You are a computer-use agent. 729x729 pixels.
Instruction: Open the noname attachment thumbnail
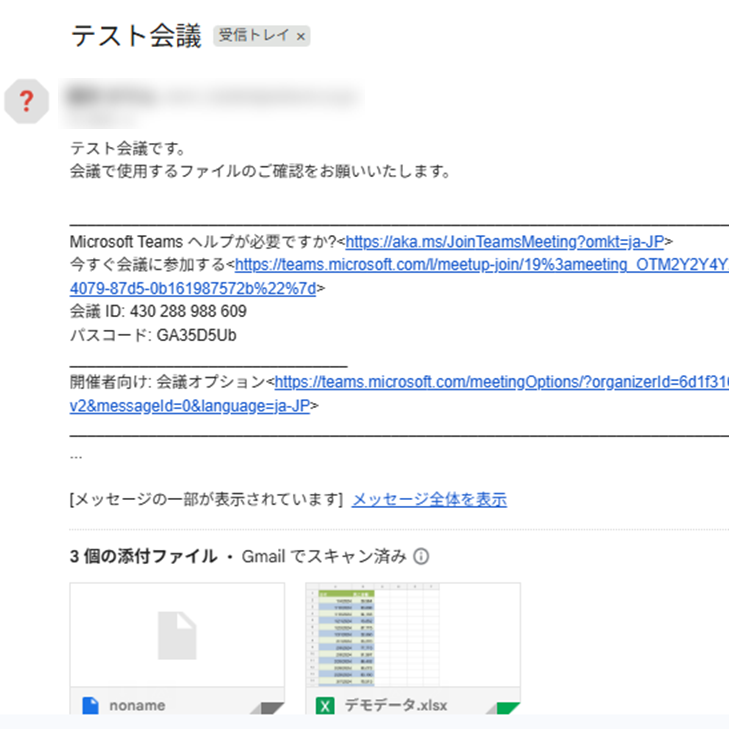[x=177, y=635]
